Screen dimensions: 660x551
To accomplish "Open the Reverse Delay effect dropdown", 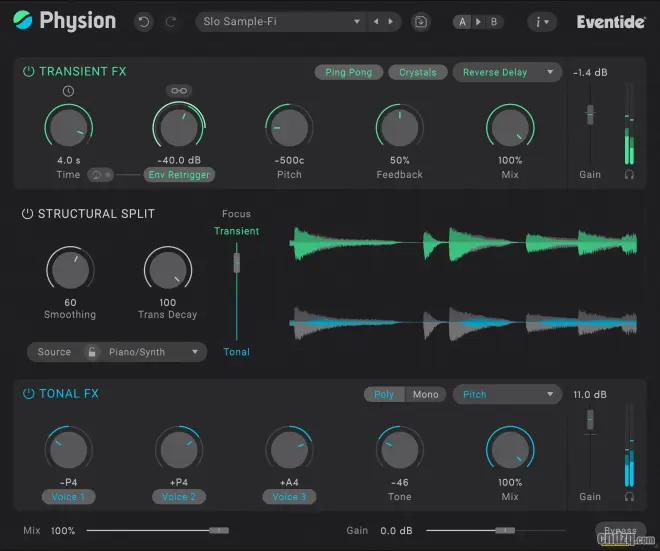I will point(506,72).
